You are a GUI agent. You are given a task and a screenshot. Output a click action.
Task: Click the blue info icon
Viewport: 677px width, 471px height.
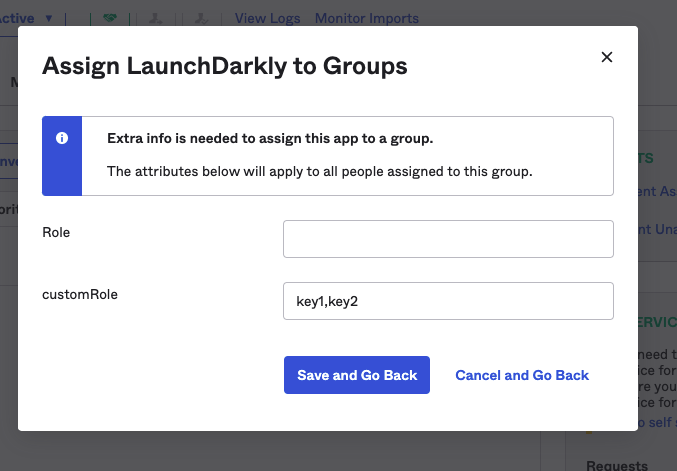(62, 138)
